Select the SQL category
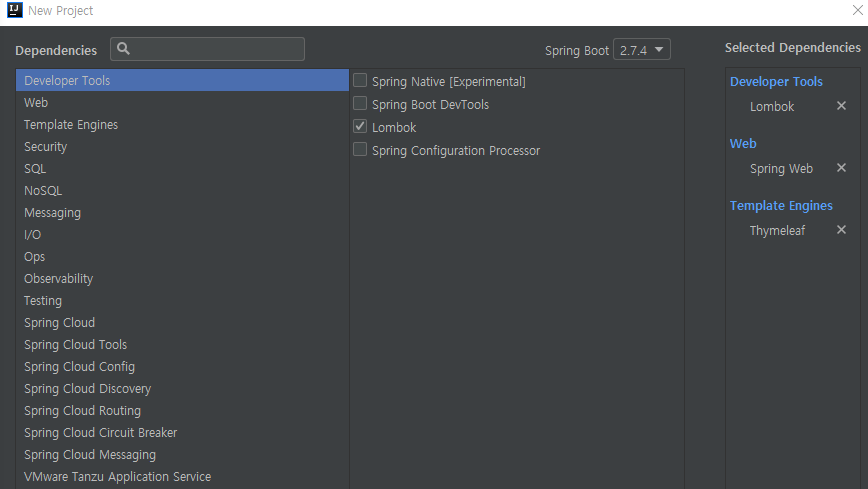The width and height of the screenshot is (868, 489). coord(182,168)
